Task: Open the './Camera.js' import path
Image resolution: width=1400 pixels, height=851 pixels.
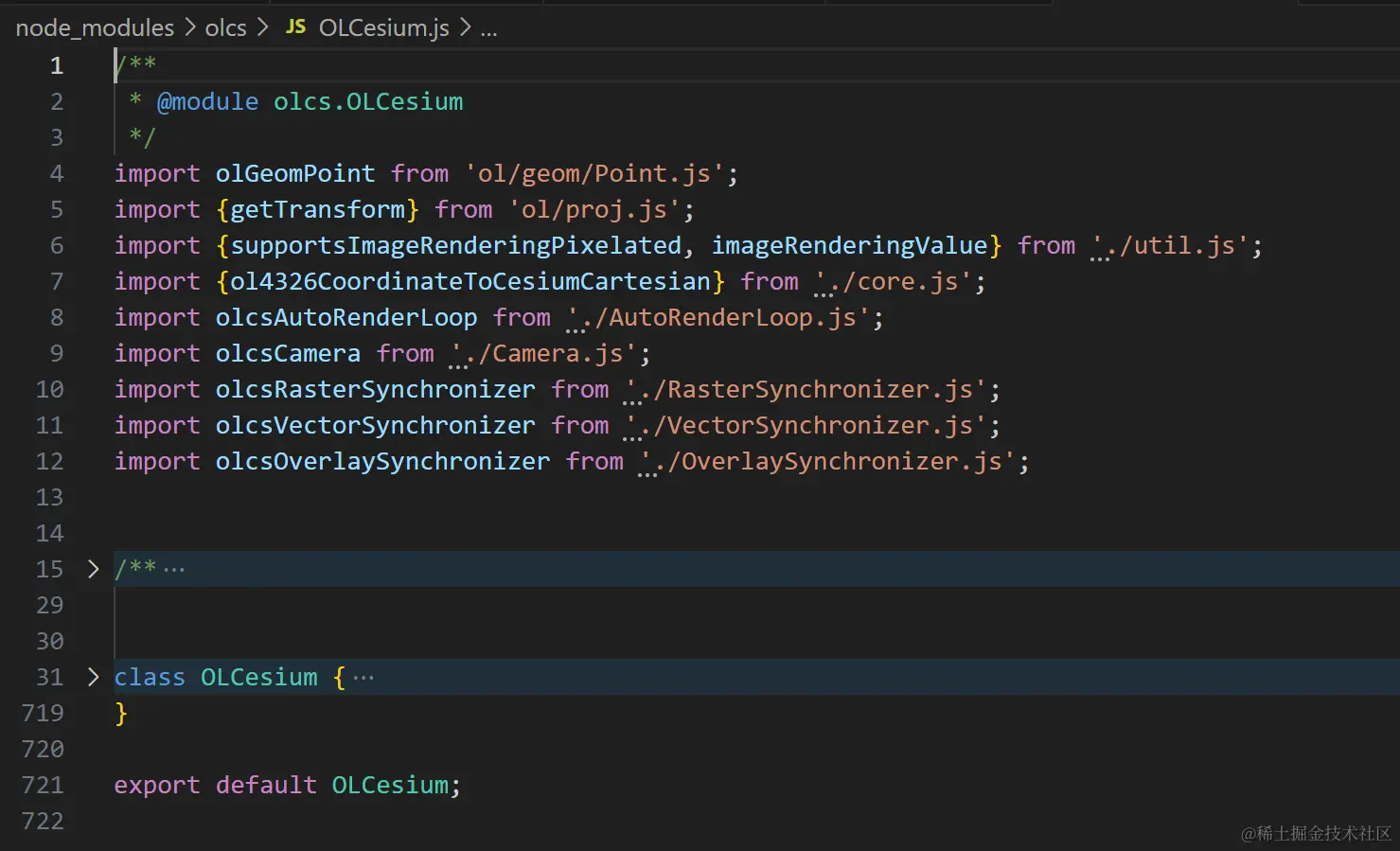Action: (543, 354)
